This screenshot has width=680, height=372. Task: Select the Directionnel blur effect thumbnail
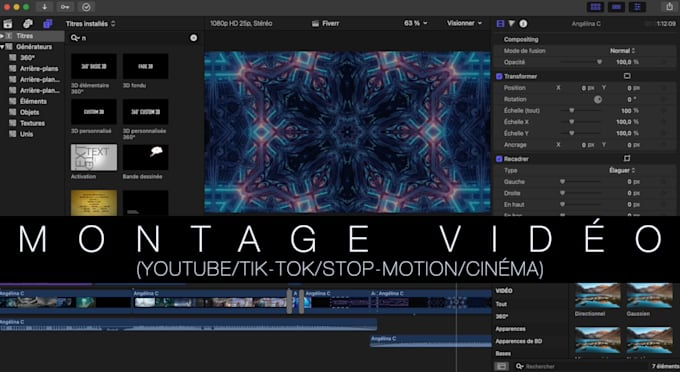pos(598,295)
